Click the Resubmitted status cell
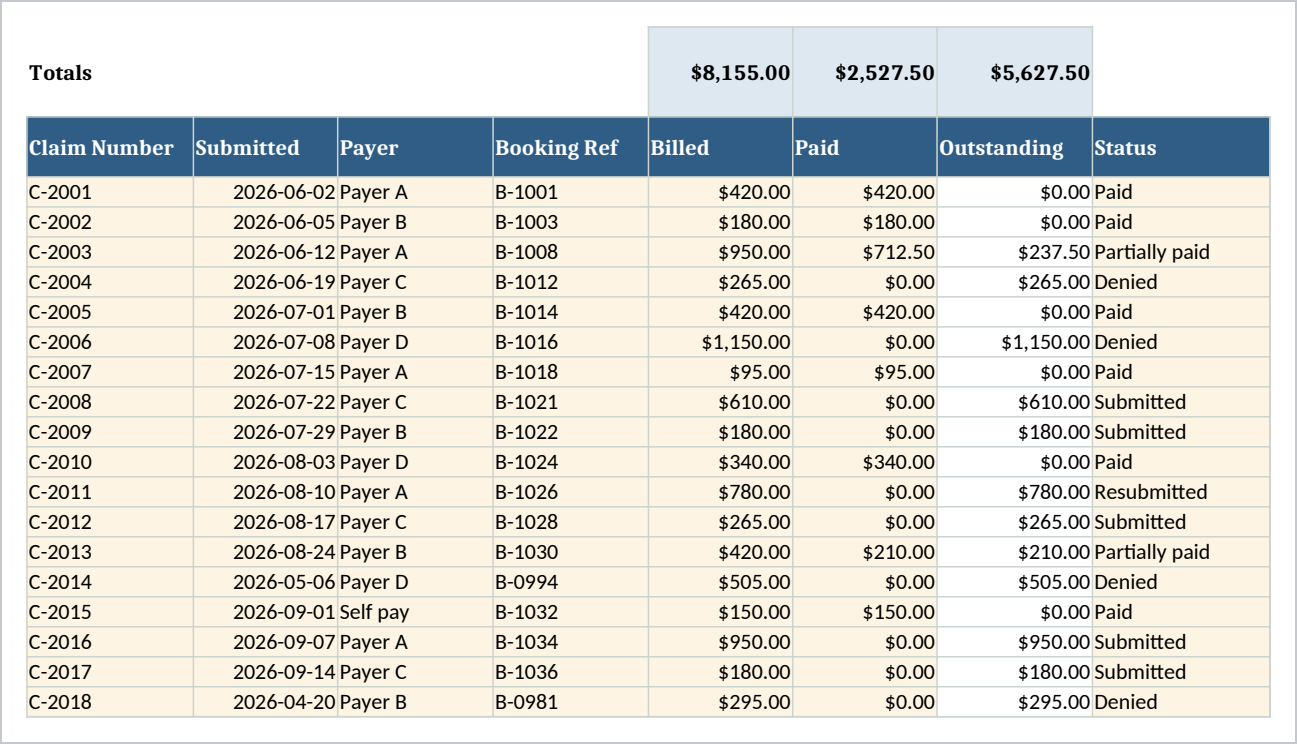Viewport: 1297px width, 744px height. pos(1181,492)
